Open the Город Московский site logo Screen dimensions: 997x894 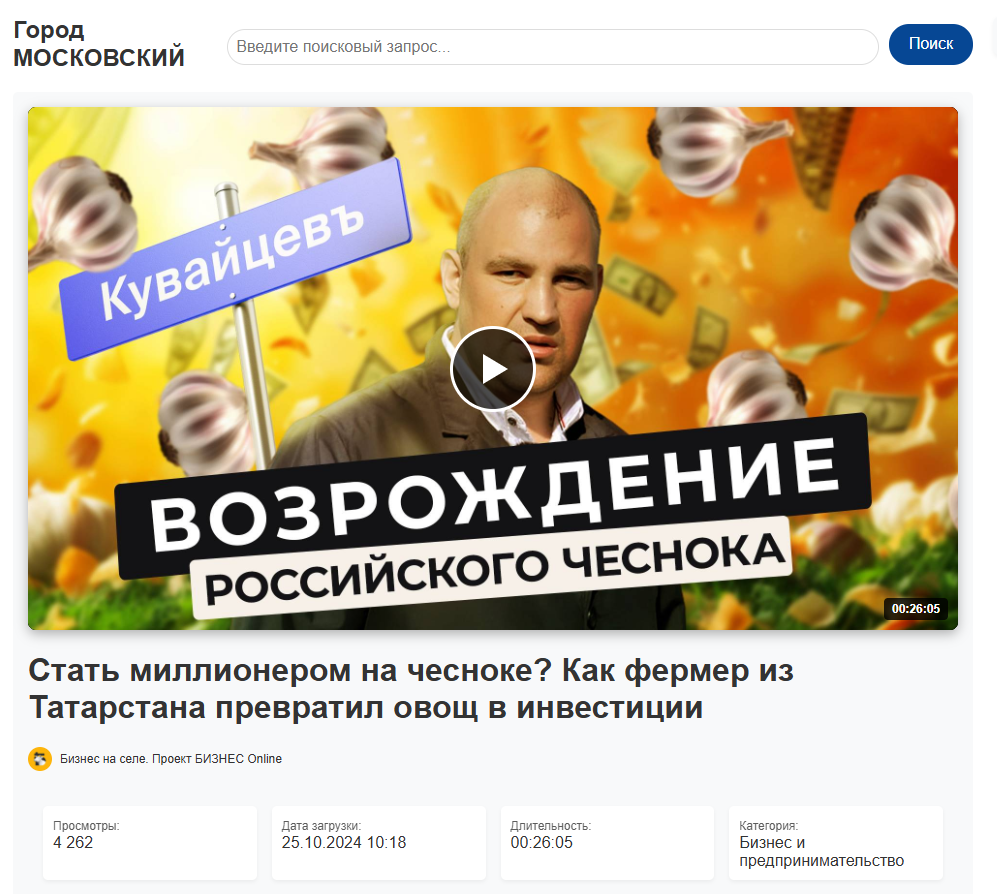click(x=99, y=44)
